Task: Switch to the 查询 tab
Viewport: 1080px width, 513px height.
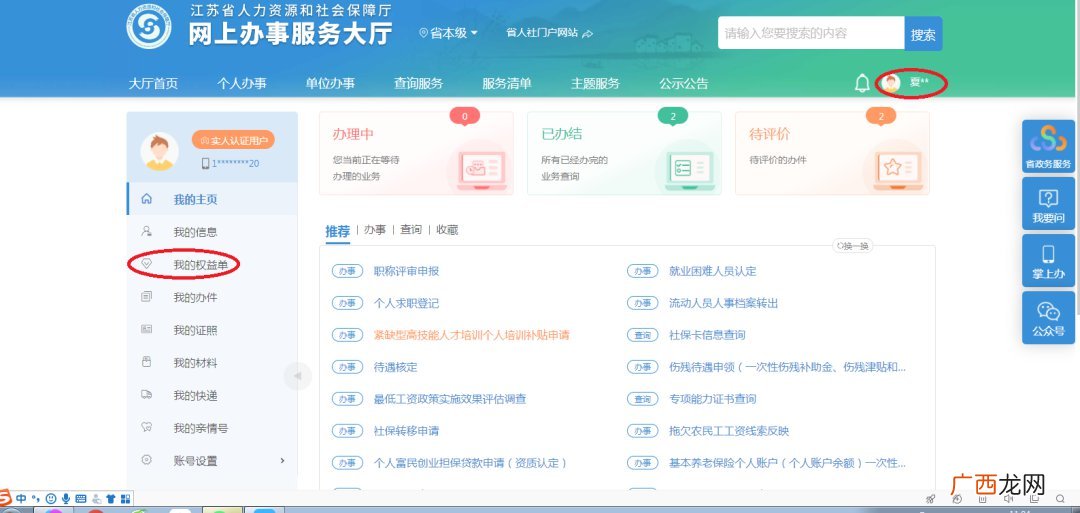Action: click(x=411, y=230)
